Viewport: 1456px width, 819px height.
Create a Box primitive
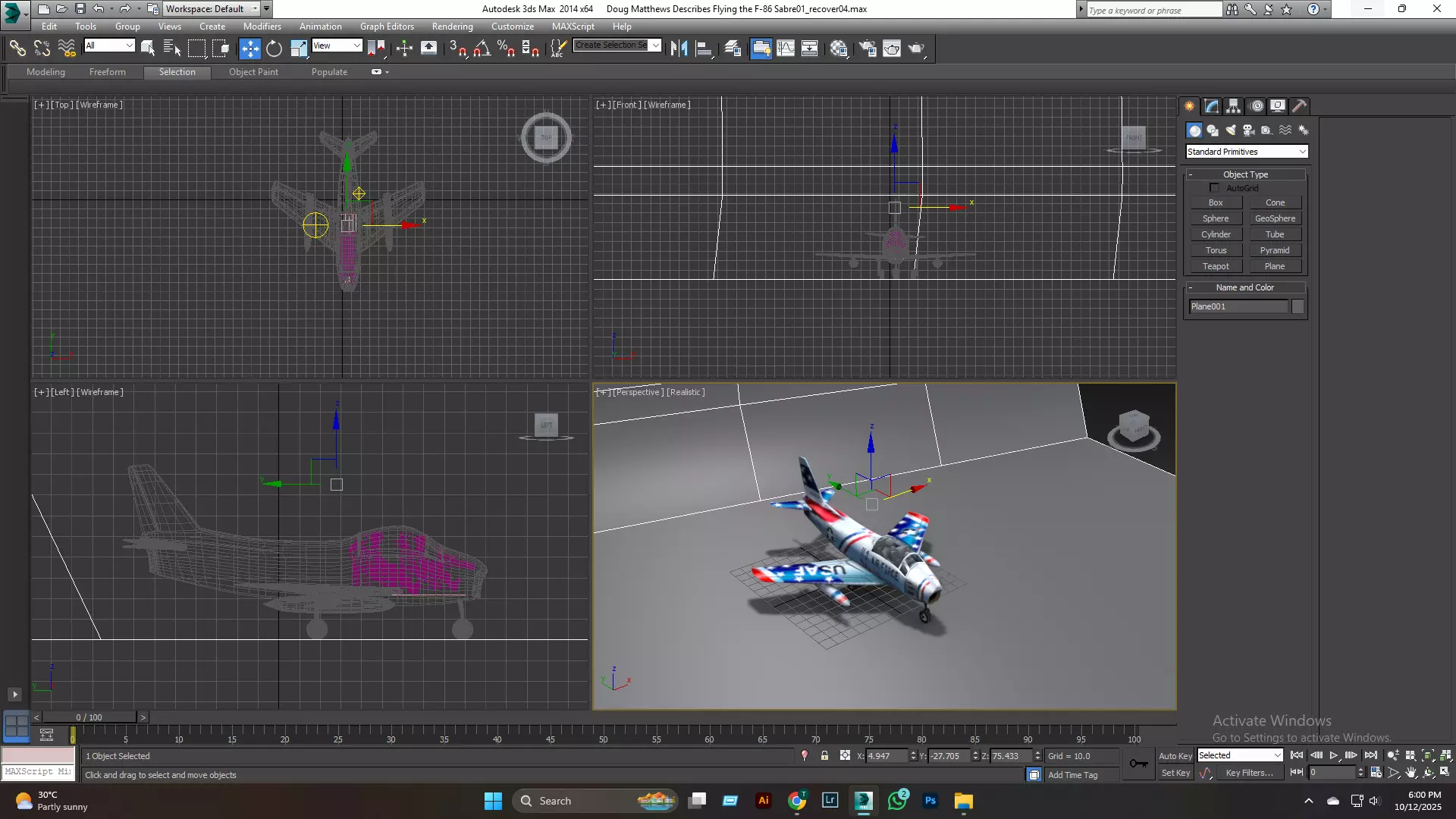(x=1216, y=202)
